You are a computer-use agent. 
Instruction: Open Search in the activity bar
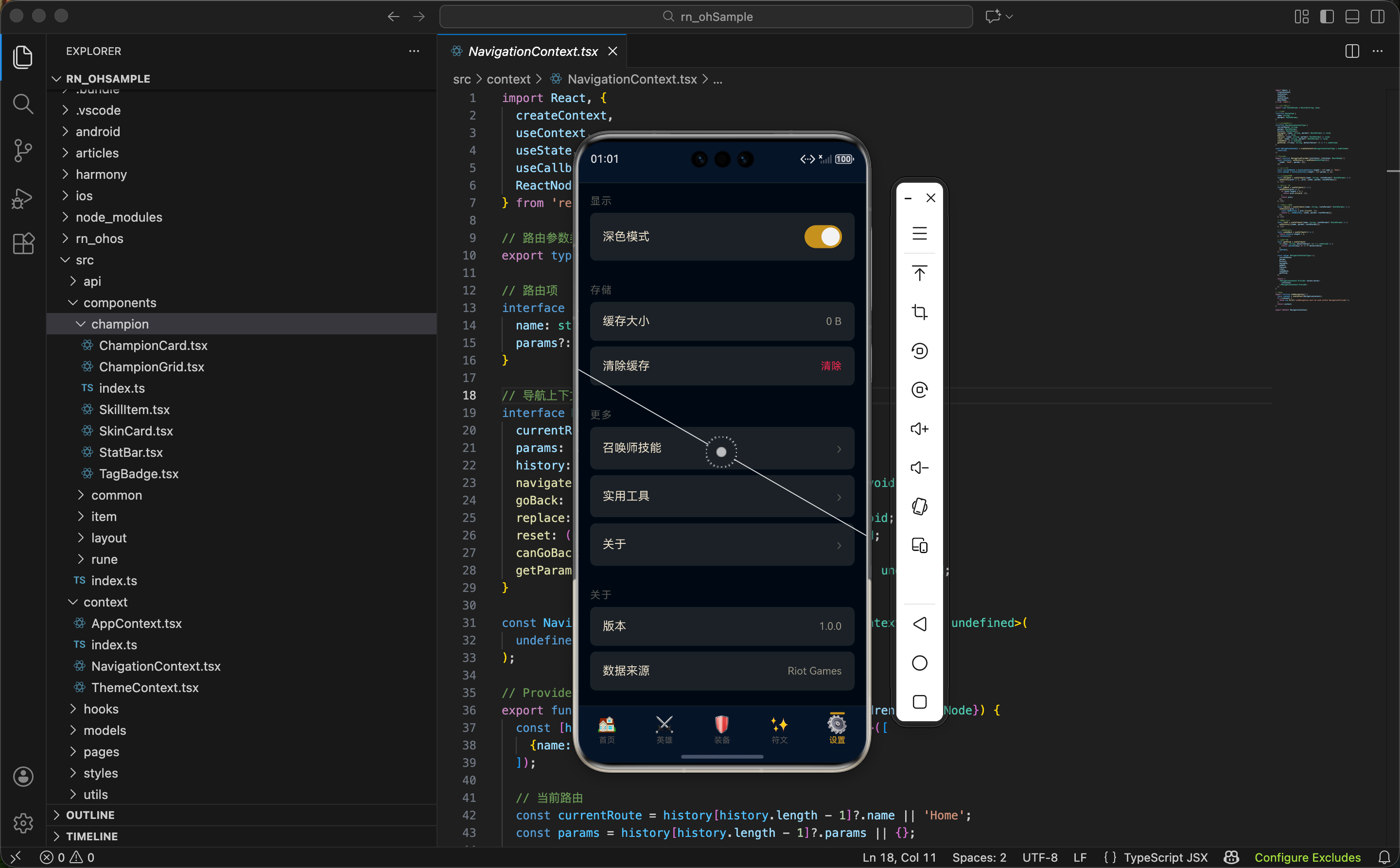[23, 104]
